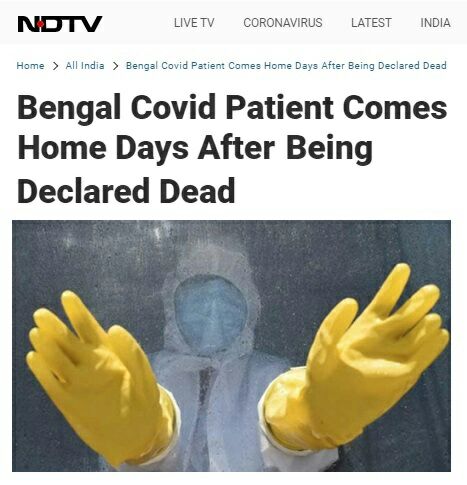Click the Home breadcrumb link
The width and height of the screenshot is (467, 485).
30,66
